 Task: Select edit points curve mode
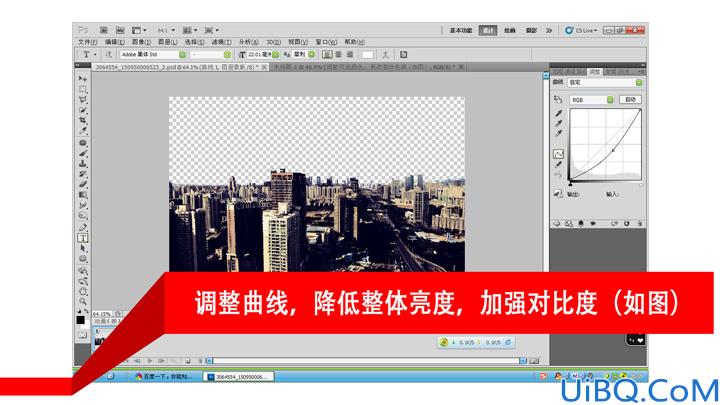(558, 154)
